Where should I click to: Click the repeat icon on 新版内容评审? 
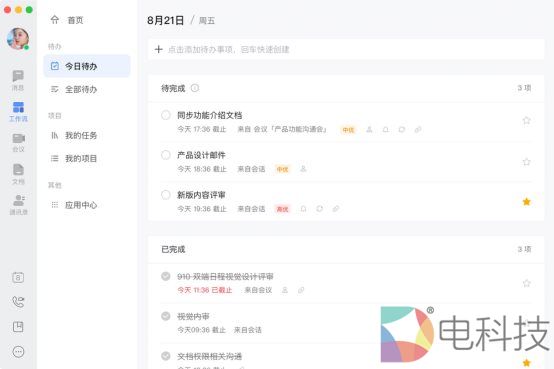coord(319,209)
